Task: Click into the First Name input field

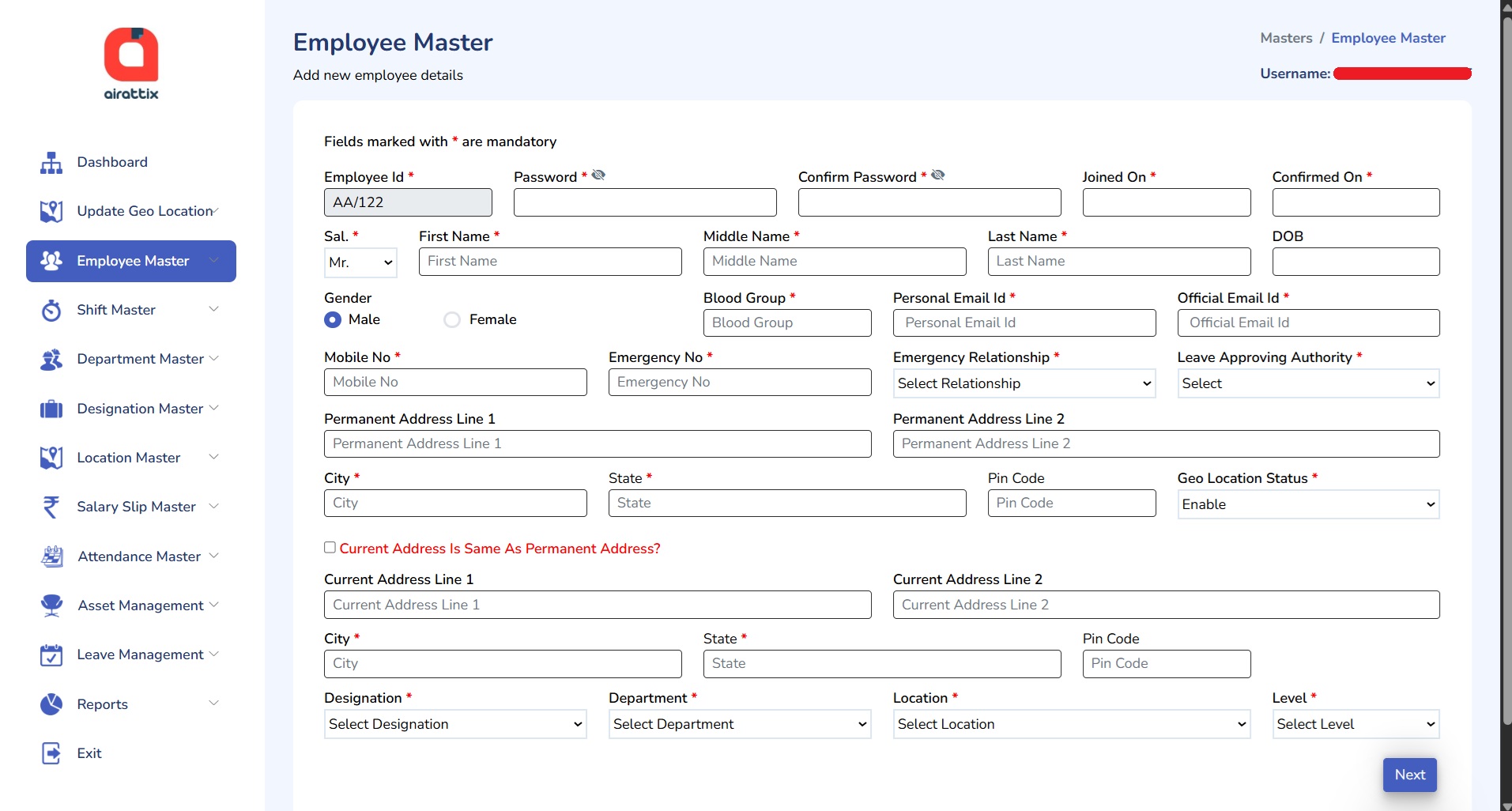Action: pyautogui.click(x=550, y=262)
